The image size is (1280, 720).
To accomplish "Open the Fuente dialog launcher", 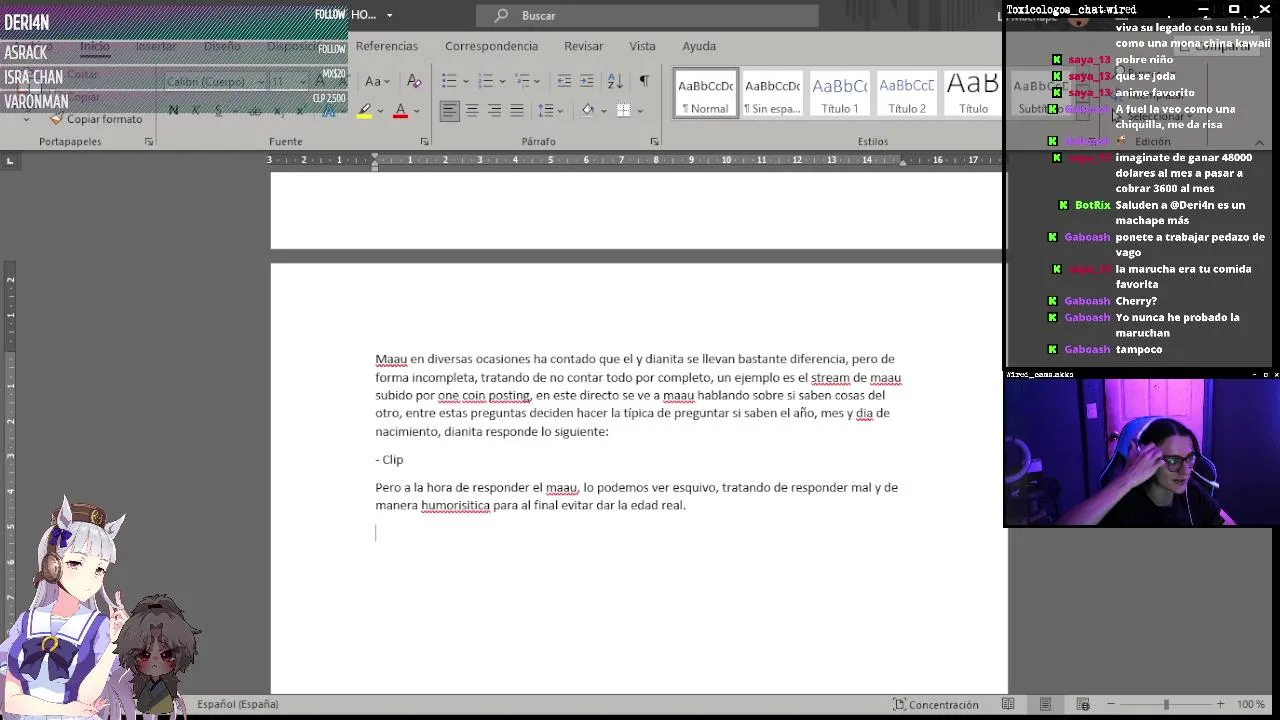I will click(424, 142).
